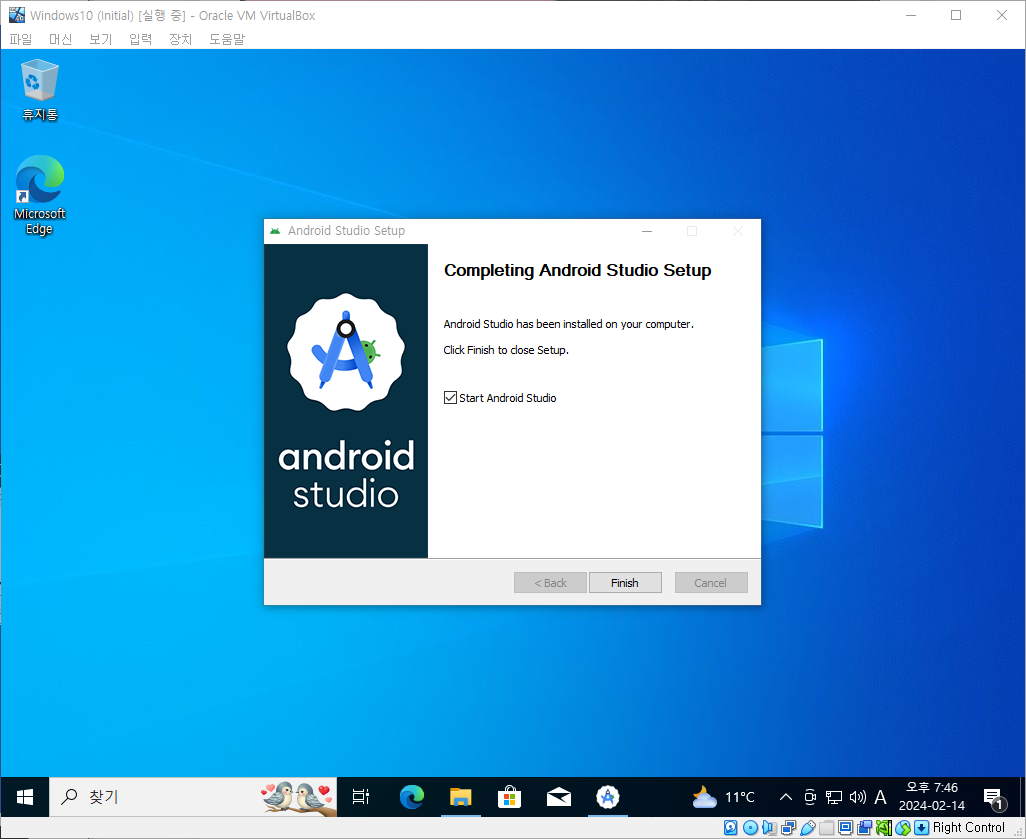Click the VirtualBox audio status icon

(x=770, y=828)
